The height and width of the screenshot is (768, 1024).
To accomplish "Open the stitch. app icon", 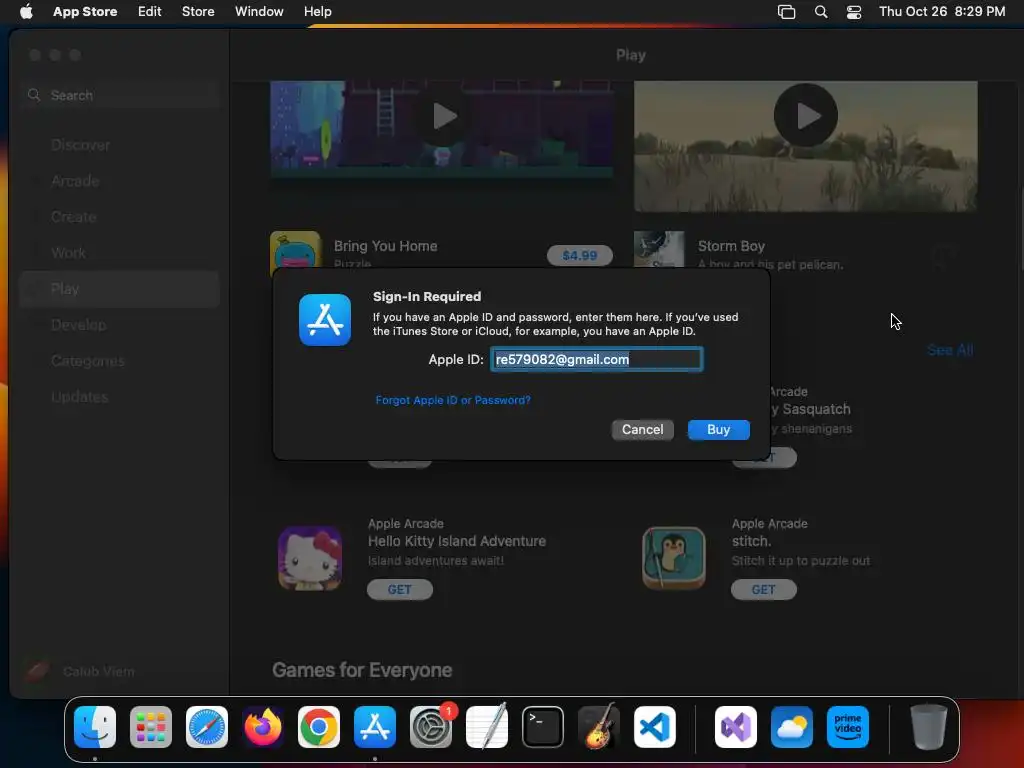I will [x=674, y=558].
